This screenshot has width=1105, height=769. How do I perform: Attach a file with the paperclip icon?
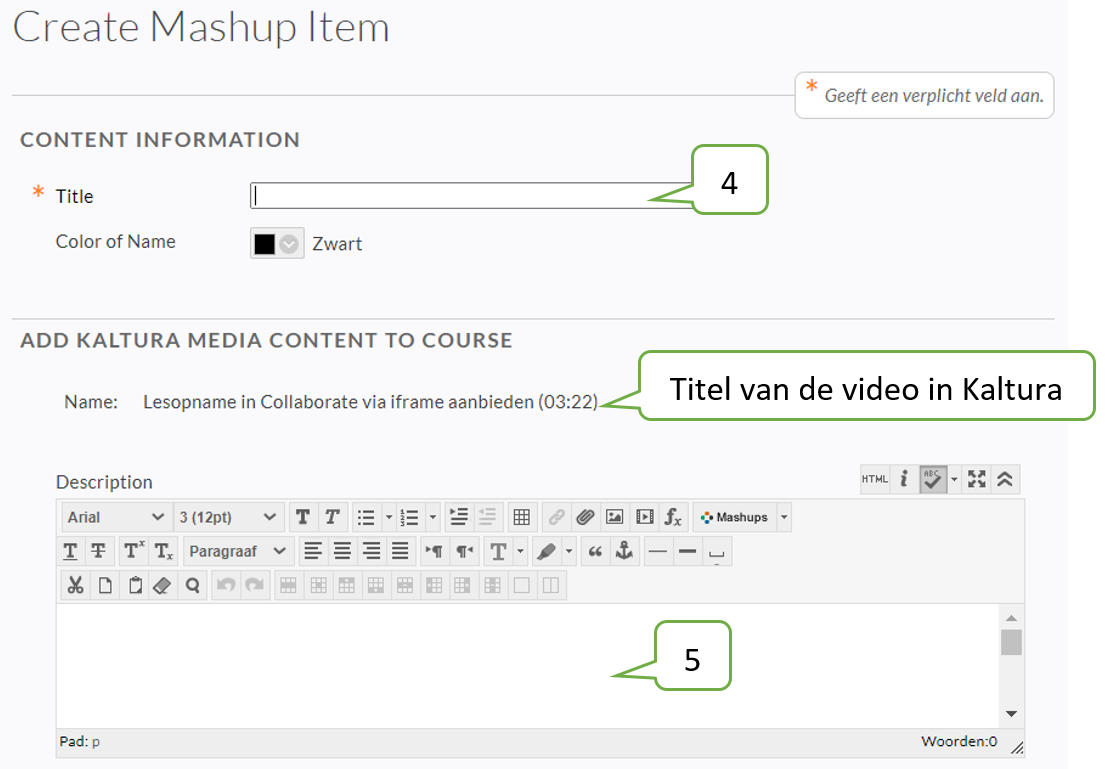[585, 517]
